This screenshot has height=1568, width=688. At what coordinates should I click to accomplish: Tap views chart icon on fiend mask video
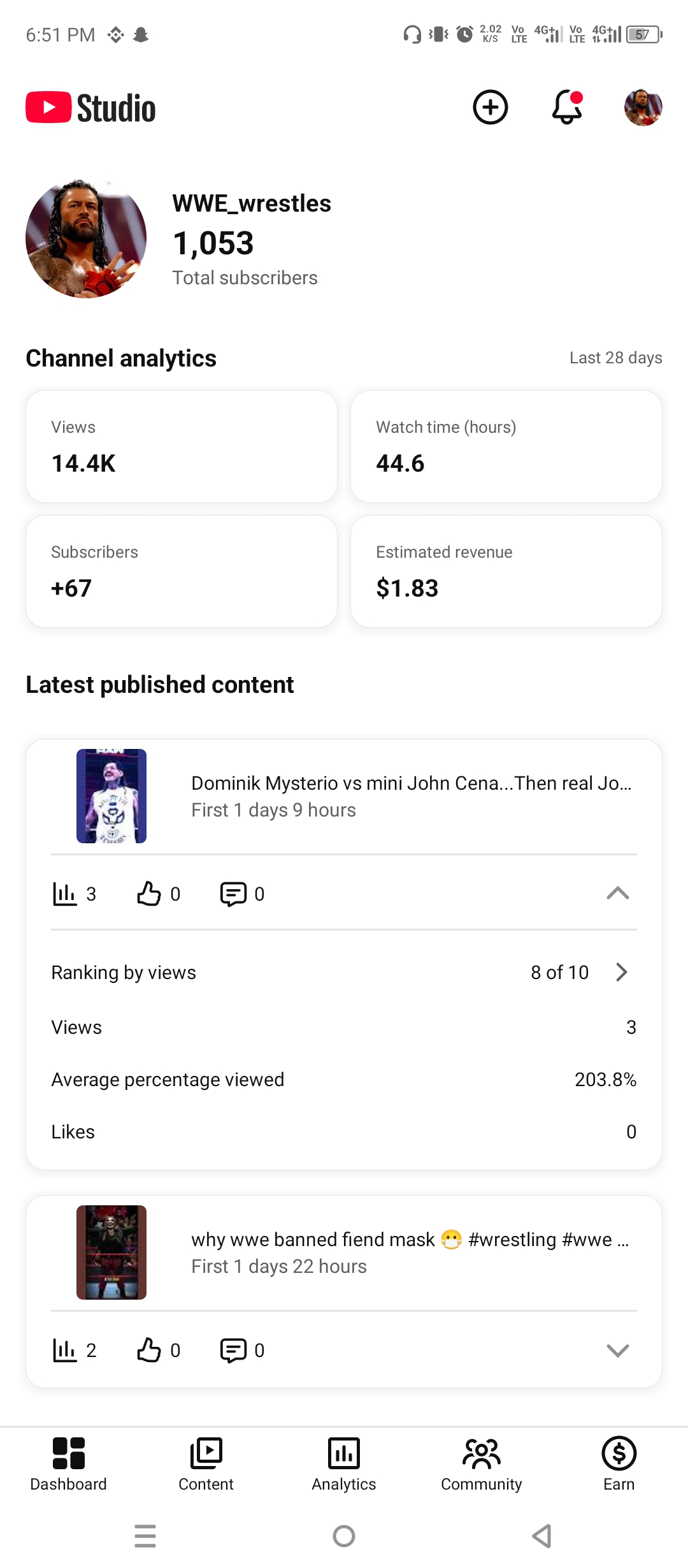[x=64, y=1350]
